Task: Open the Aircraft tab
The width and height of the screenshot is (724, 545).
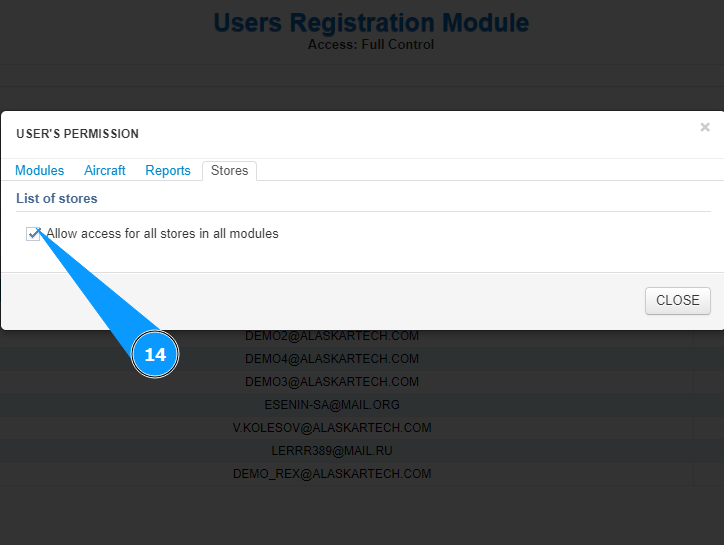Action: tap(105, 171)
